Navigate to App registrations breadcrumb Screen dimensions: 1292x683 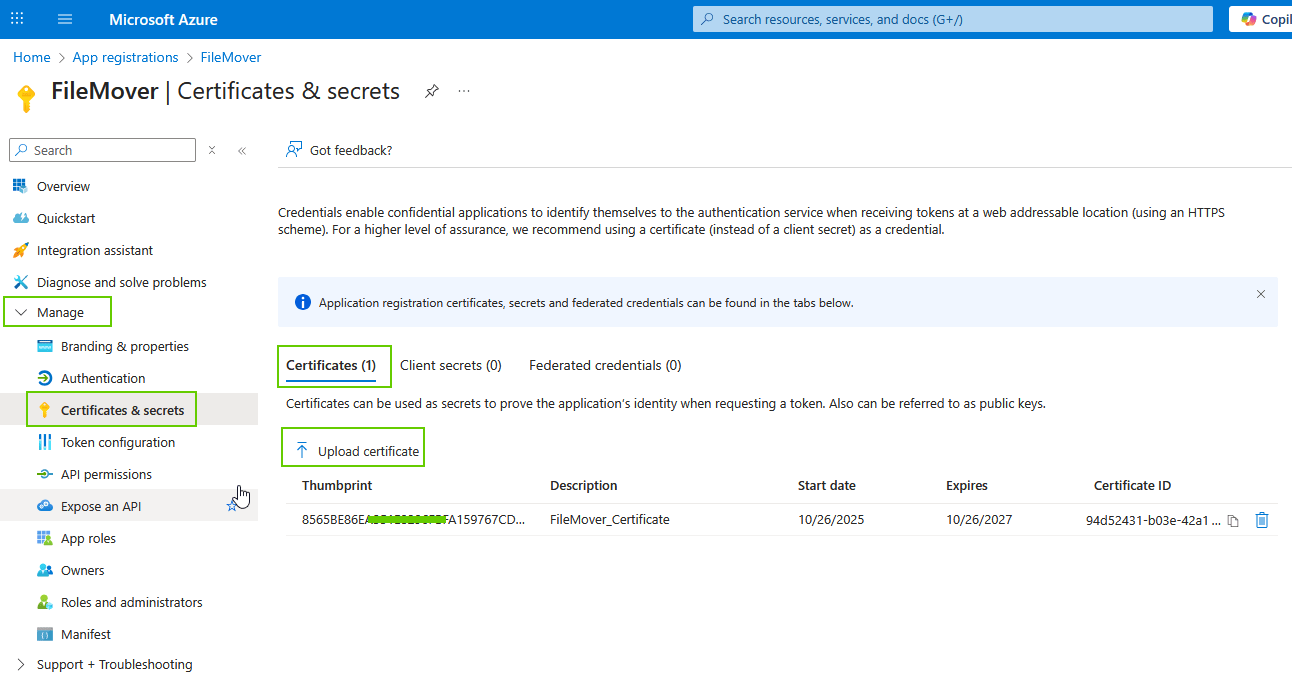coord(125,57)
